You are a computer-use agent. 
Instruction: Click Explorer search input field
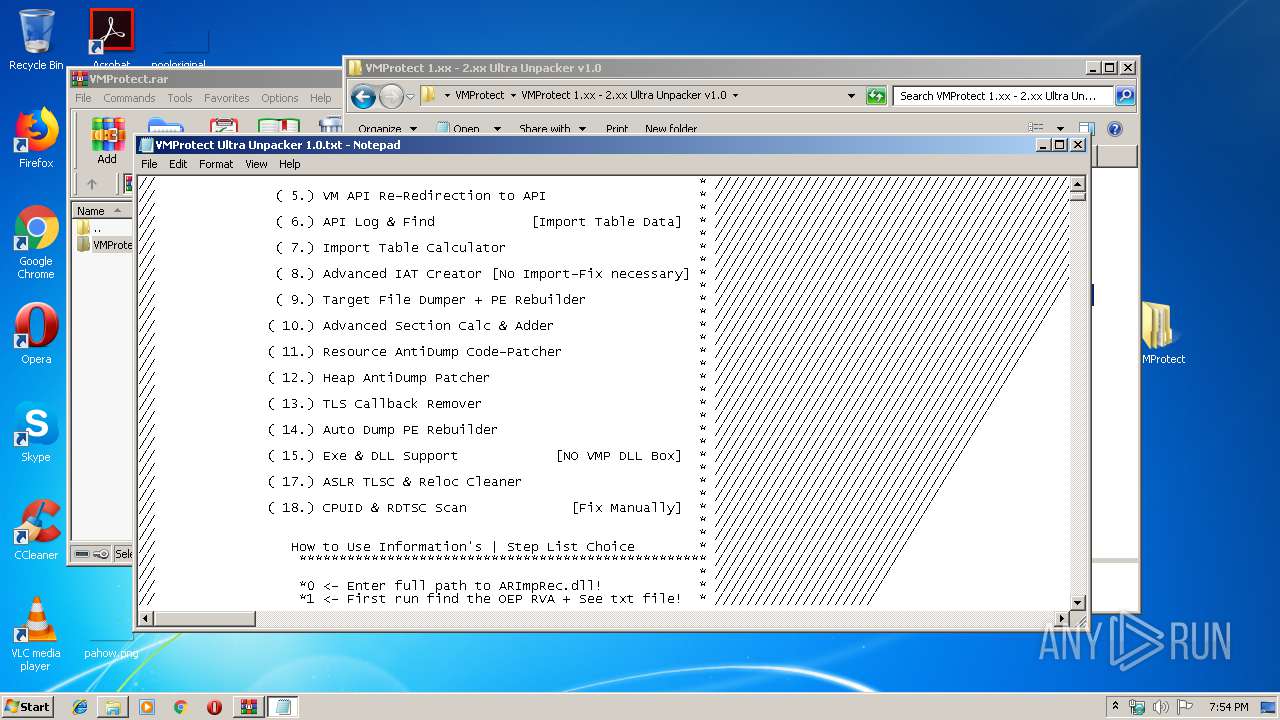coord(1003,96)
